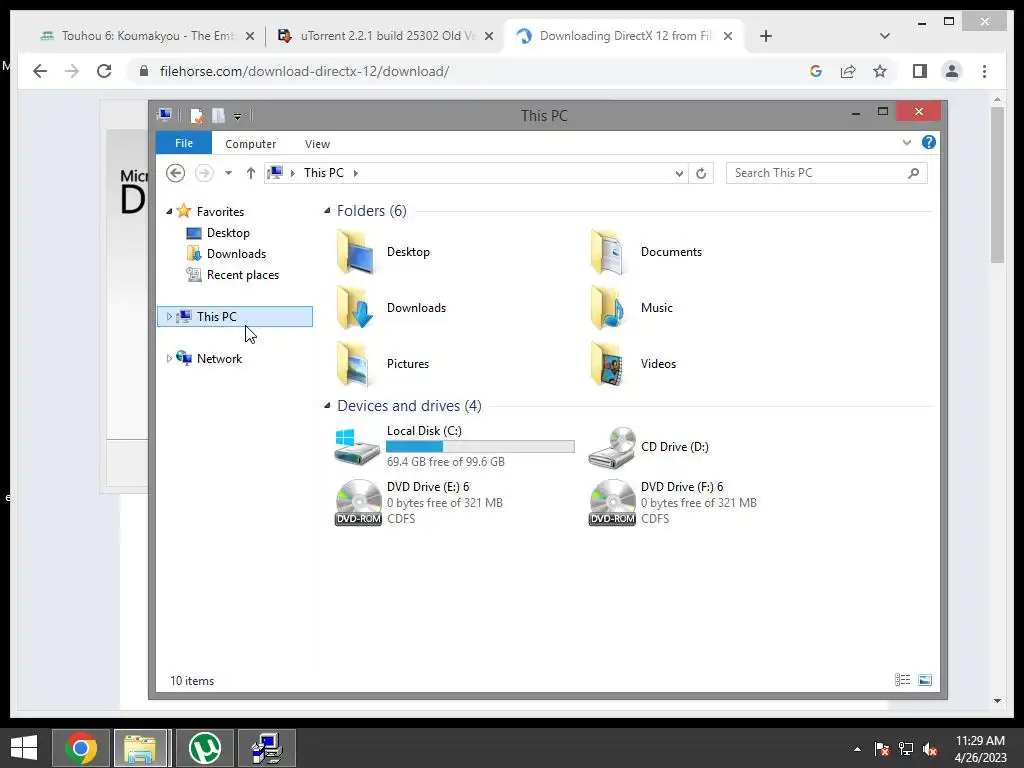Click Local Disk (C:) capacity bar
The width and height of the screenshot is (1024, 768).
tap(480, 447)
